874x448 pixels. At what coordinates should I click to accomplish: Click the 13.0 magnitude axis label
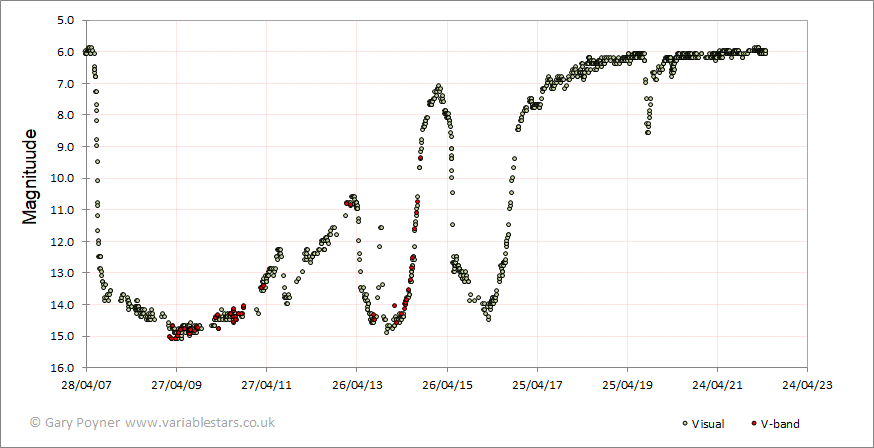[64, 273]
